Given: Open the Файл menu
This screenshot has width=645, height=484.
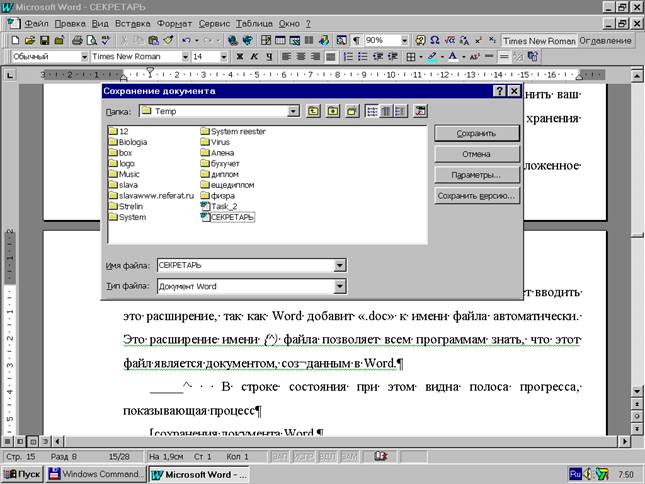Looking at the screenshot, I should coord(36,22).
